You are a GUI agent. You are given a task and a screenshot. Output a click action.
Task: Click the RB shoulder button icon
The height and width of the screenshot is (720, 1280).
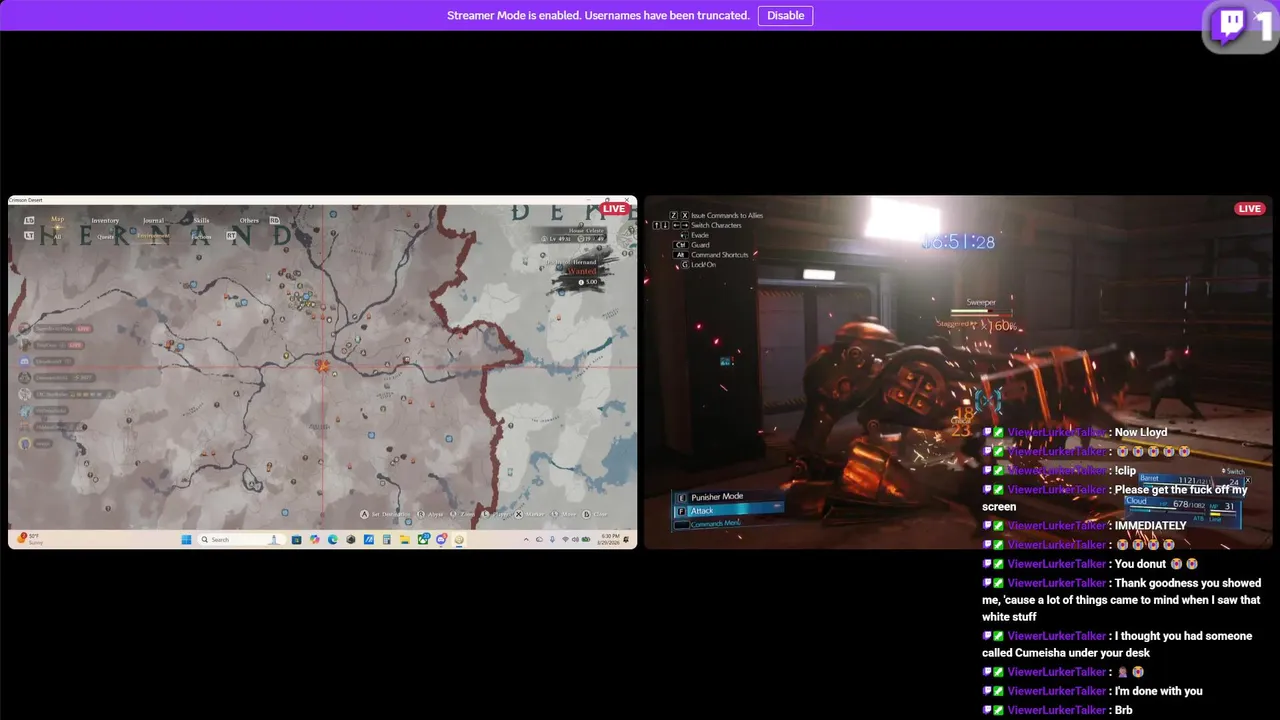pyautogui.click(x=274, y=220)
